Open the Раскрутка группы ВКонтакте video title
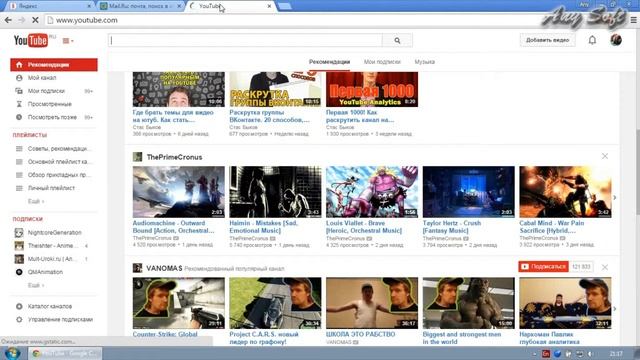 point(269,116)
